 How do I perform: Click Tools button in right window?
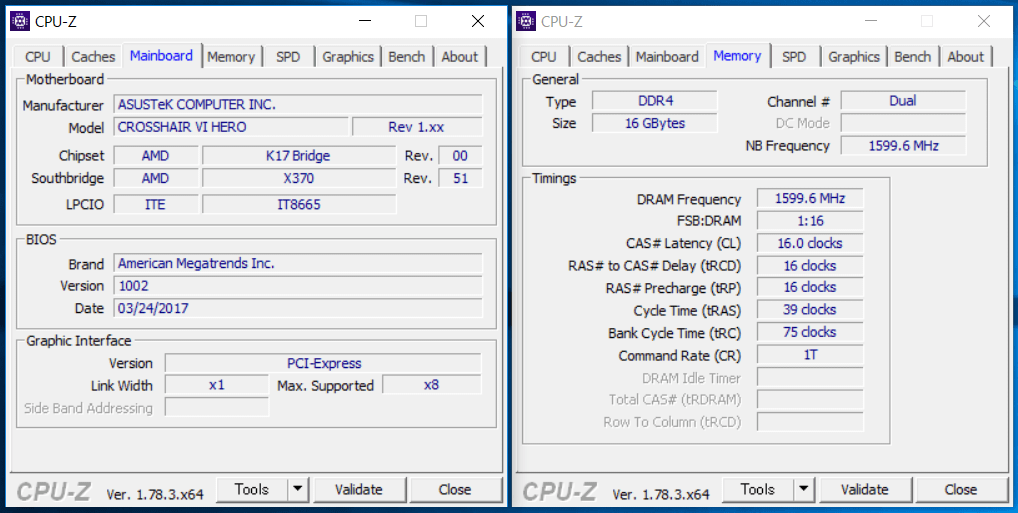coord(758,490)
